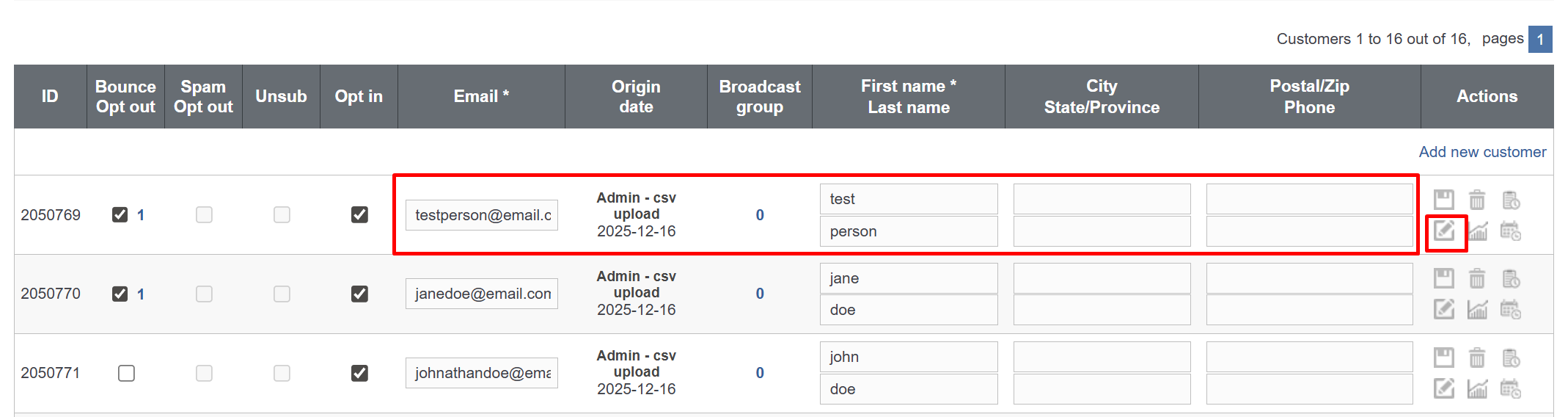Image resolution: width=1568 pixels, height=417 pixels.
Task: Delete customer 2050769 with the trash icon
Action: pyautogui.click(x=1477, y=200)
